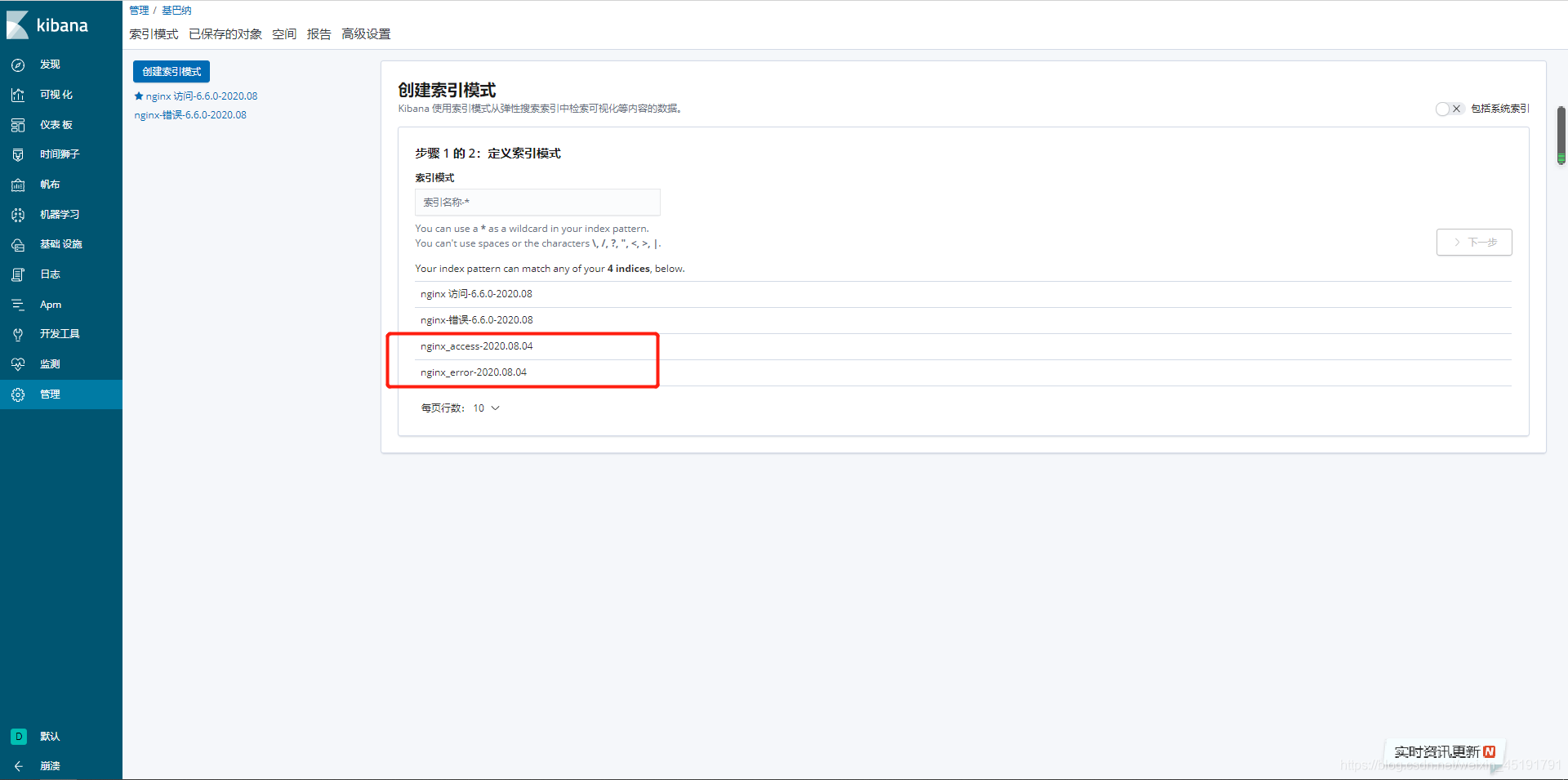Open Infrastructure (基础设施) icon

point(18,244)
